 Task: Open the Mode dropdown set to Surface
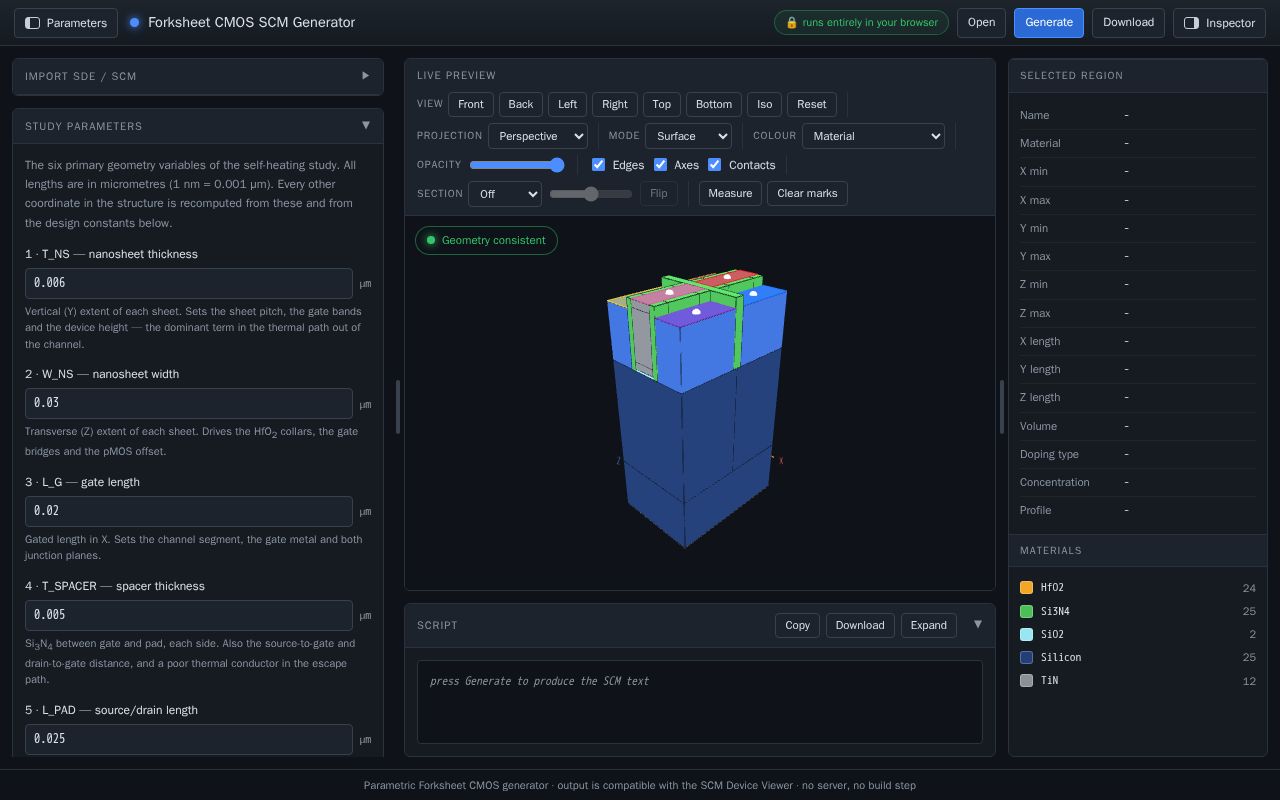click(x=688, y=136)
